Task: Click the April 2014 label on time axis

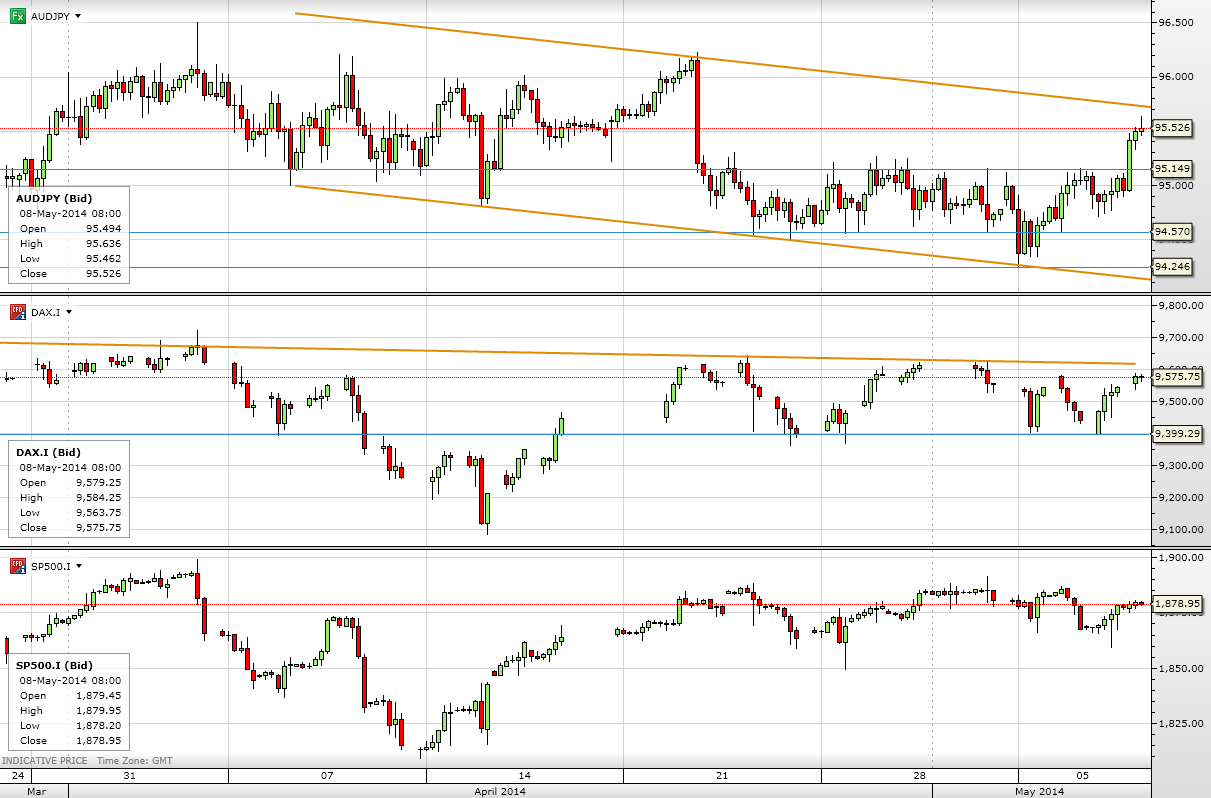Action: coord(499,790)
